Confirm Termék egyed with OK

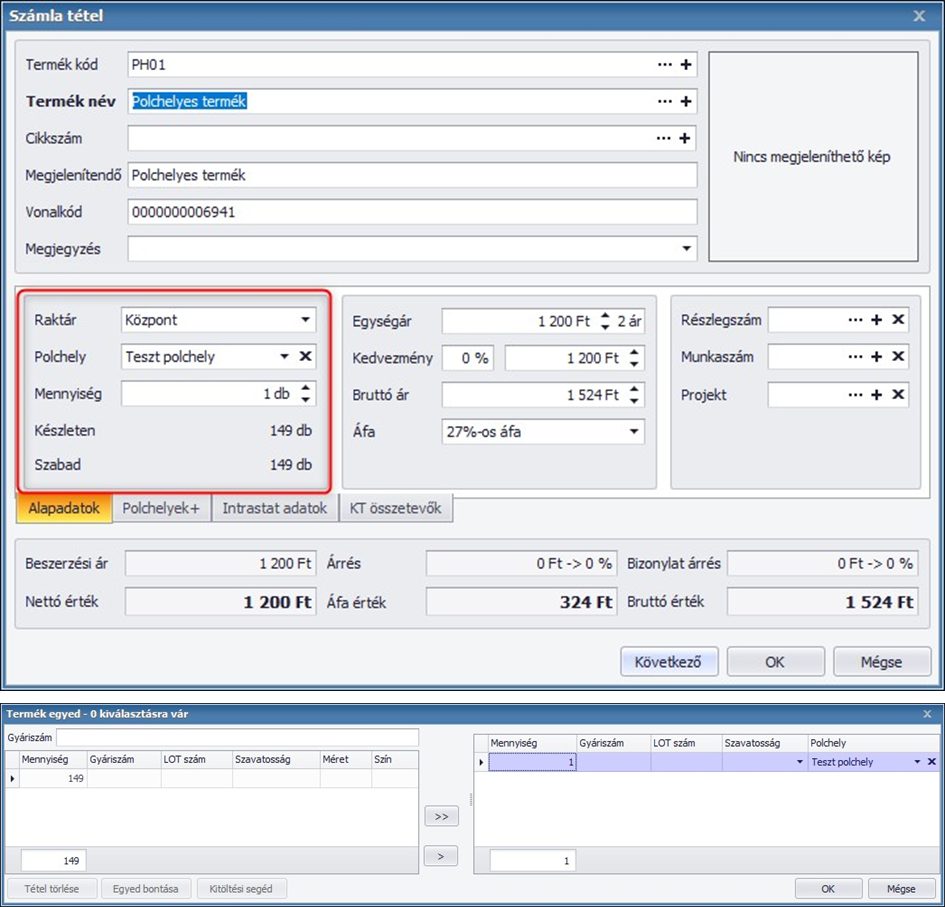tap(828, 888)
